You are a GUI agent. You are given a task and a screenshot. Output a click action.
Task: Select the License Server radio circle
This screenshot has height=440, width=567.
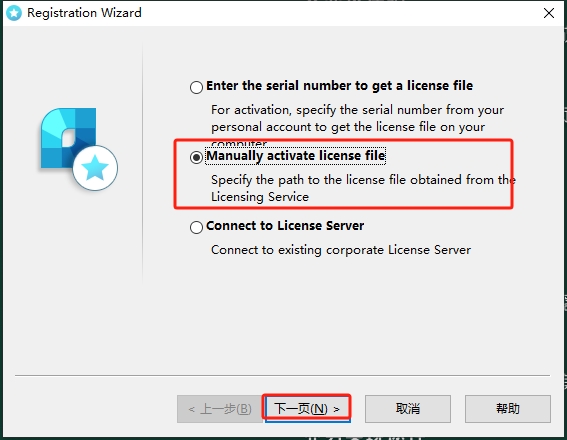click(196, 227)
